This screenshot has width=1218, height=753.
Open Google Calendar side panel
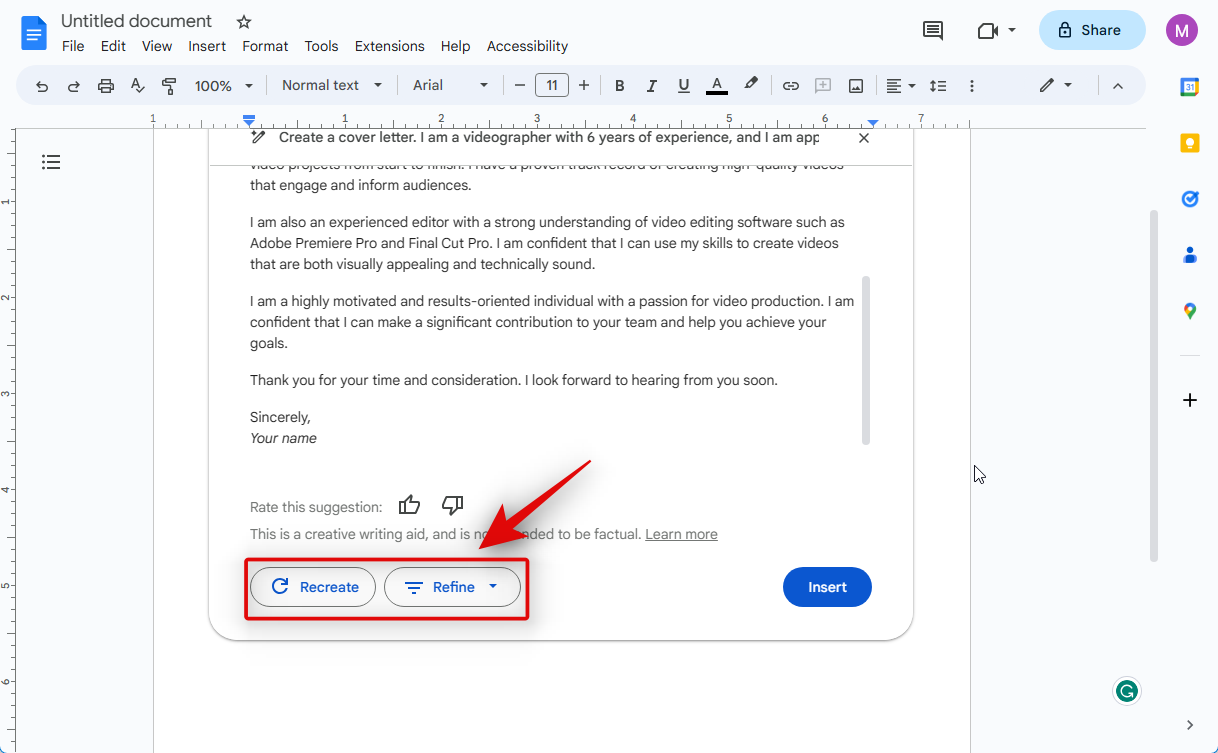(1189, 87)
